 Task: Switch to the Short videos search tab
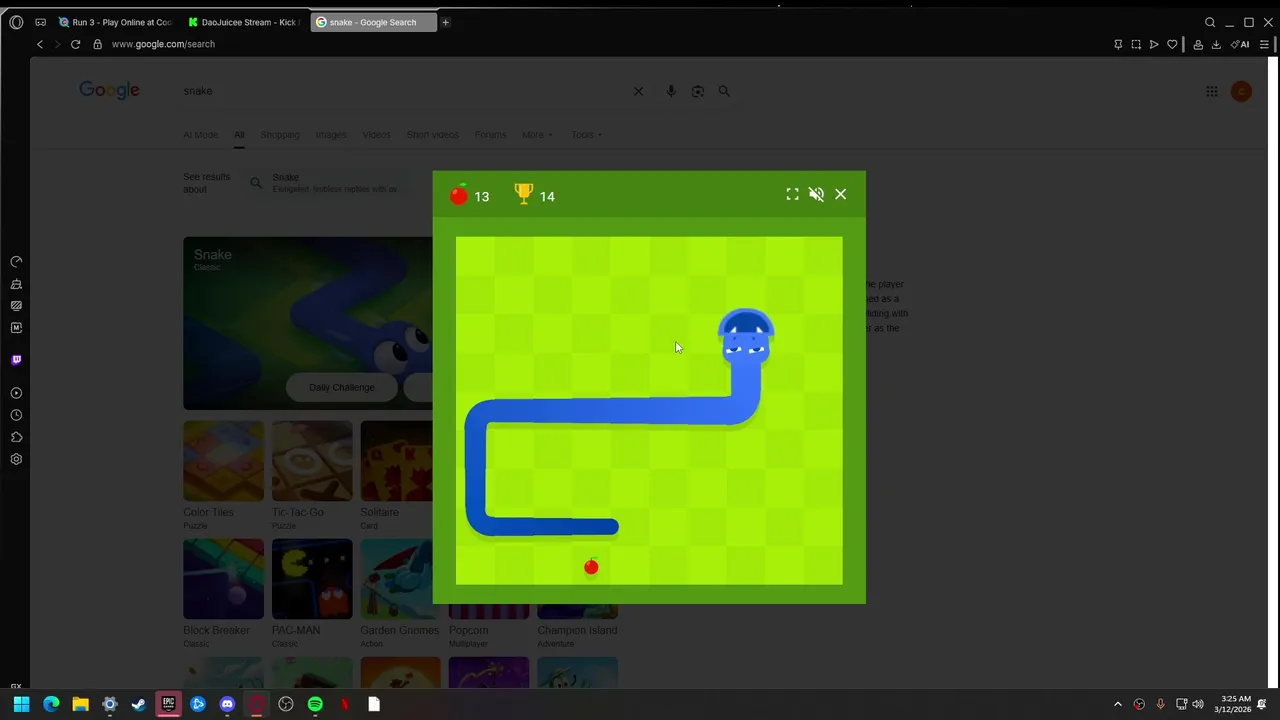click(x=432, y=135)
